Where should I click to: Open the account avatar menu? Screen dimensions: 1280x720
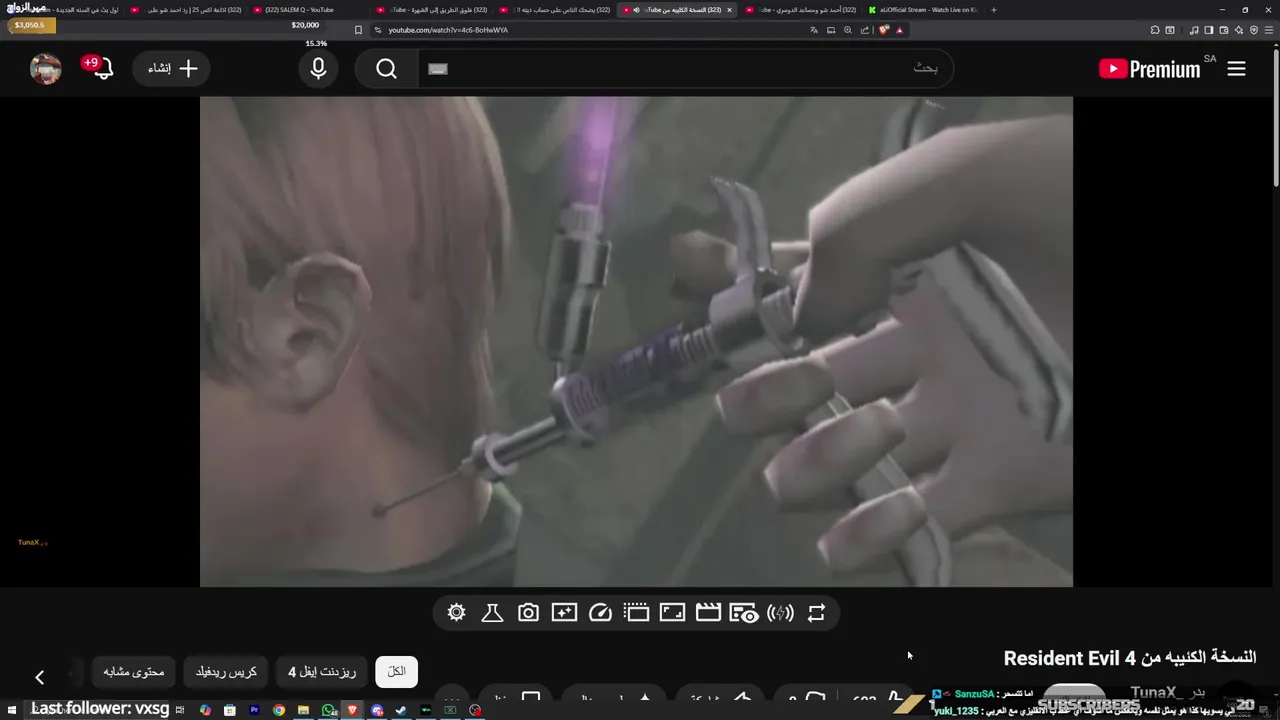[x=46, y=69]
